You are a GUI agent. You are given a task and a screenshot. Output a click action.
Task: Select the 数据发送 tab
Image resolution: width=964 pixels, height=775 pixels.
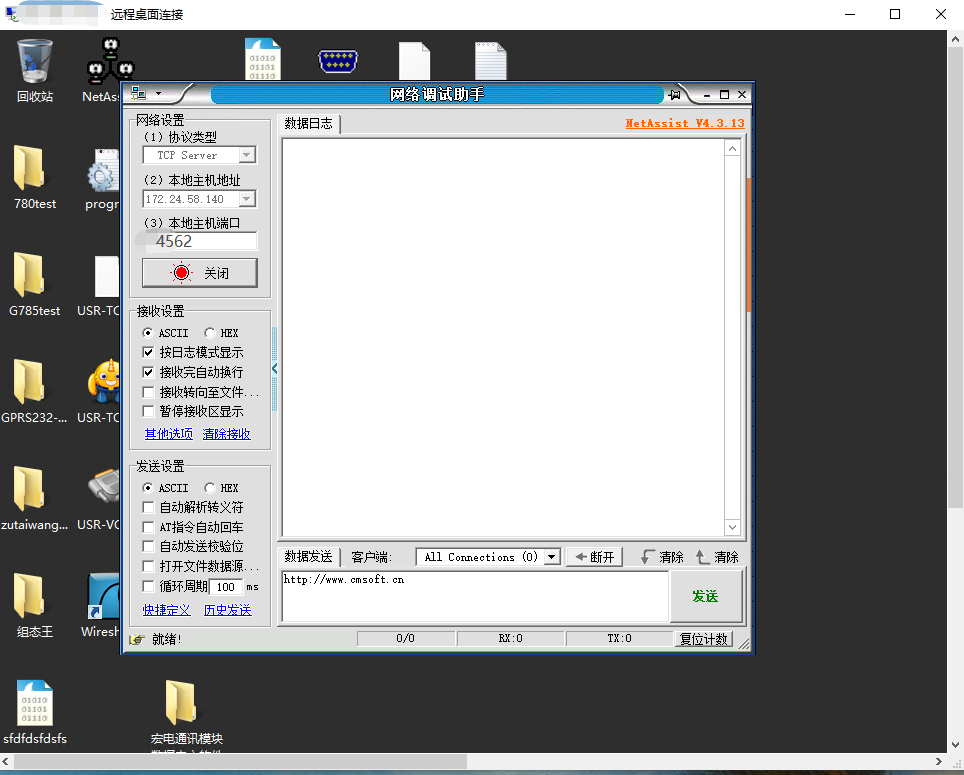[308, 557]
